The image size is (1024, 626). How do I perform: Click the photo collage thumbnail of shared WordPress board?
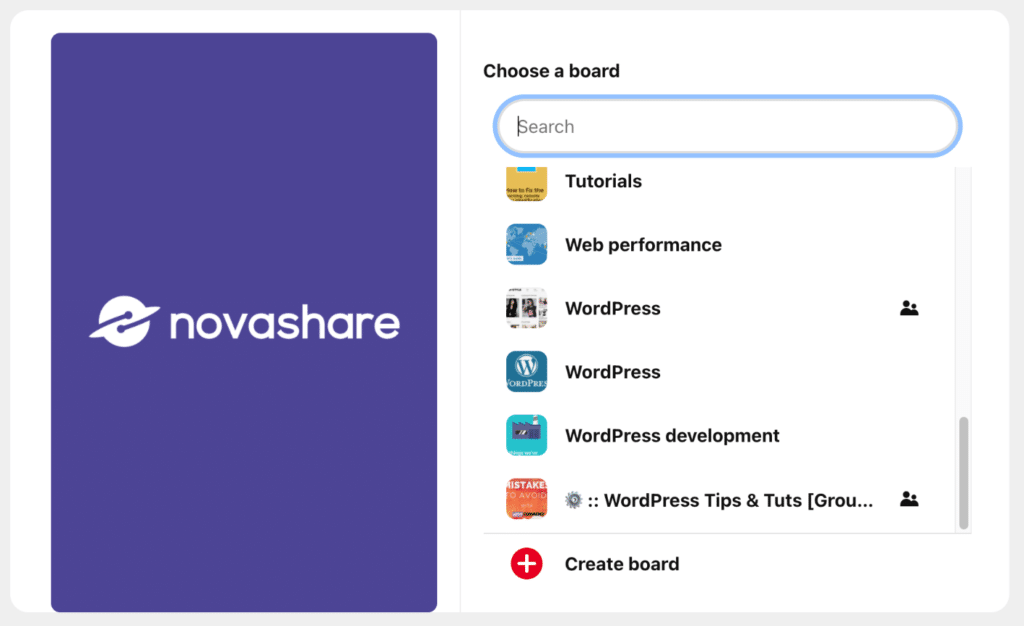[526, 308]
